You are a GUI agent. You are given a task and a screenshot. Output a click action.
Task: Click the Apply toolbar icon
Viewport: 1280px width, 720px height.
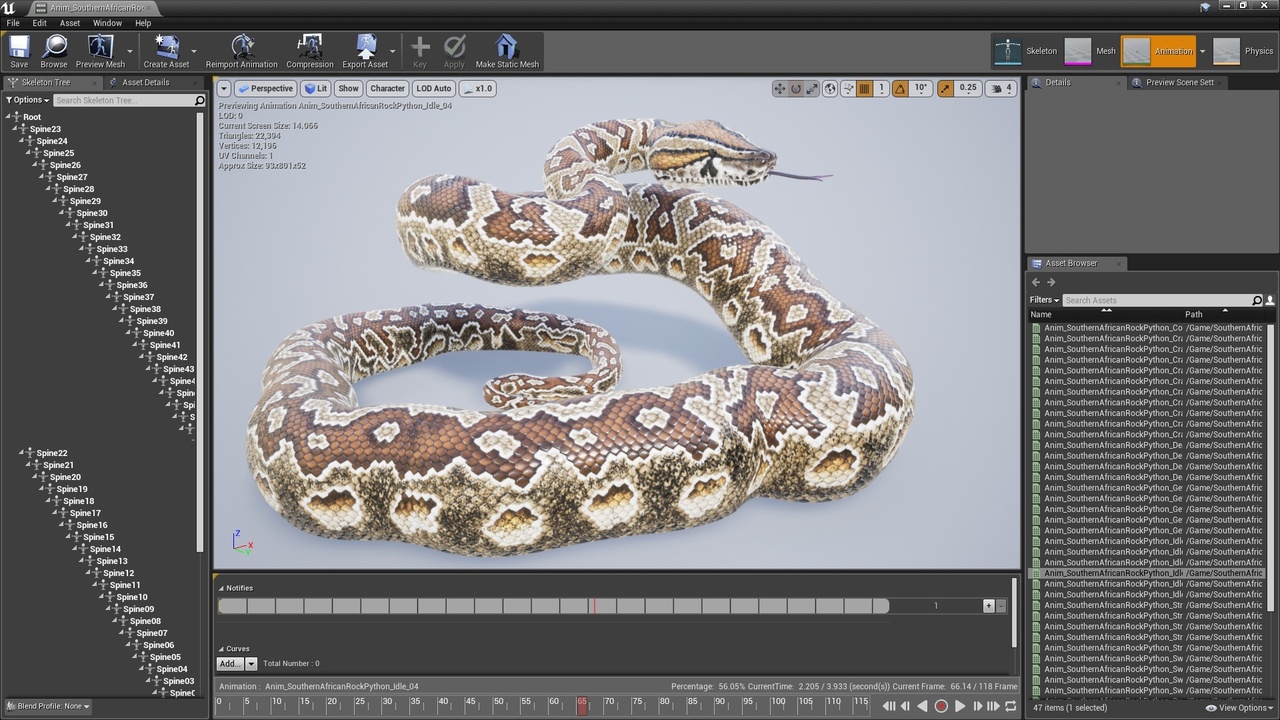pyautogui.click(x=454, y=51)
